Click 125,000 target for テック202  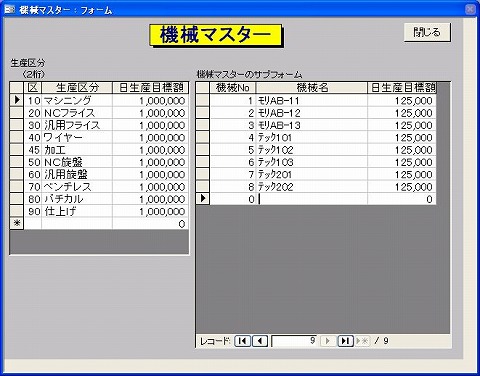(402, 187)
